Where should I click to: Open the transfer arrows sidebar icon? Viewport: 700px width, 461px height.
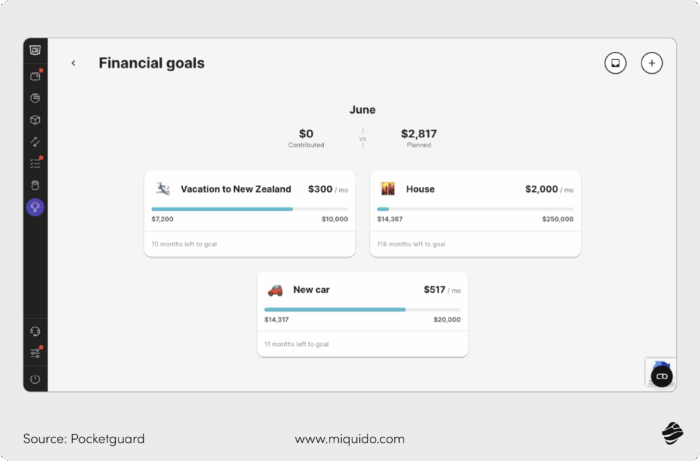(35, 141)
